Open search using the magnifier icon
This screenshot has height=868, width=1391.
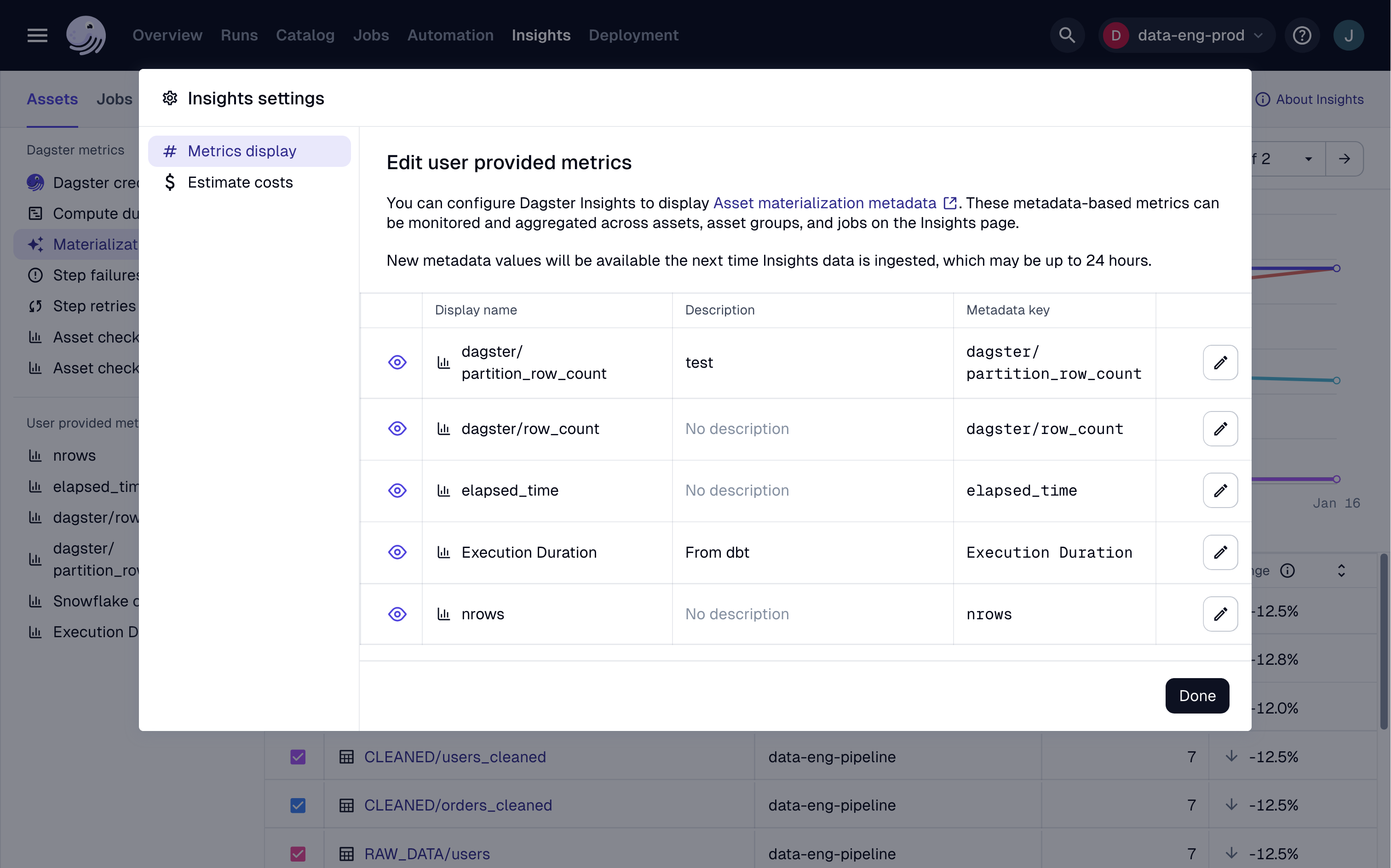tap(1067, 35)
